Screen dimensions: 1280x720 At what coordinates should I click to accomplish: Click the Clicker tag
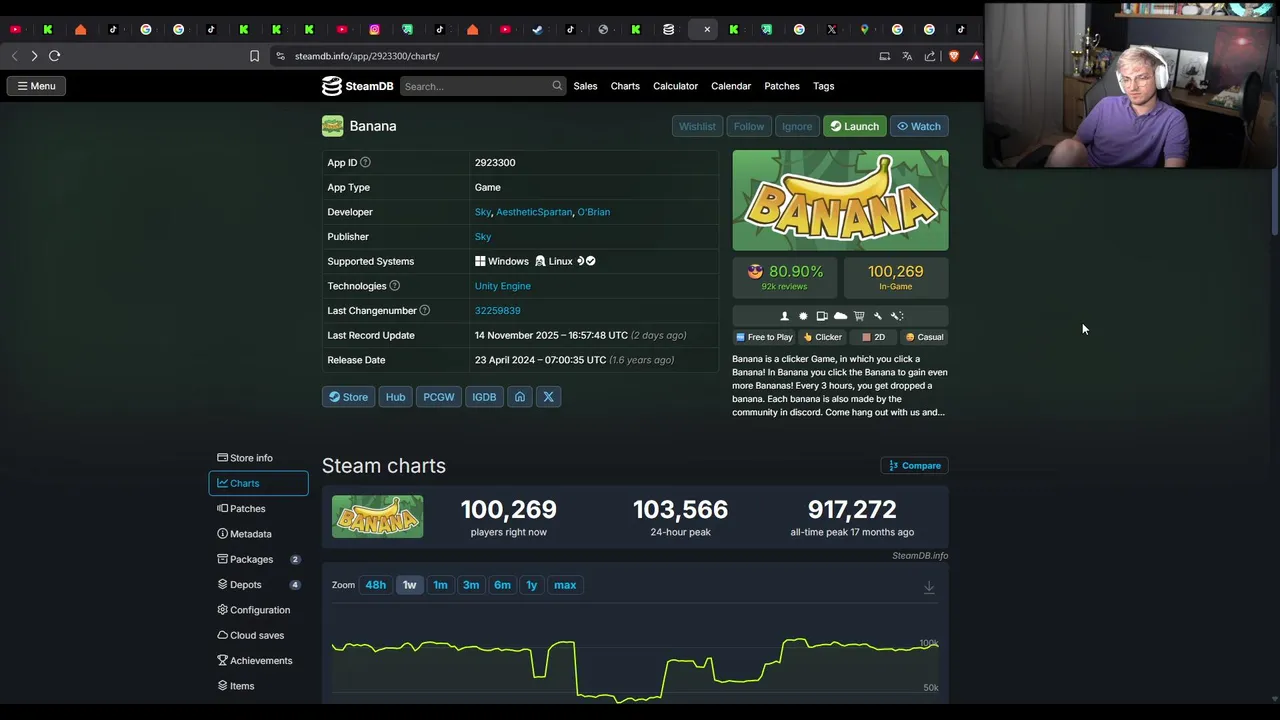[x=822, y=337]
